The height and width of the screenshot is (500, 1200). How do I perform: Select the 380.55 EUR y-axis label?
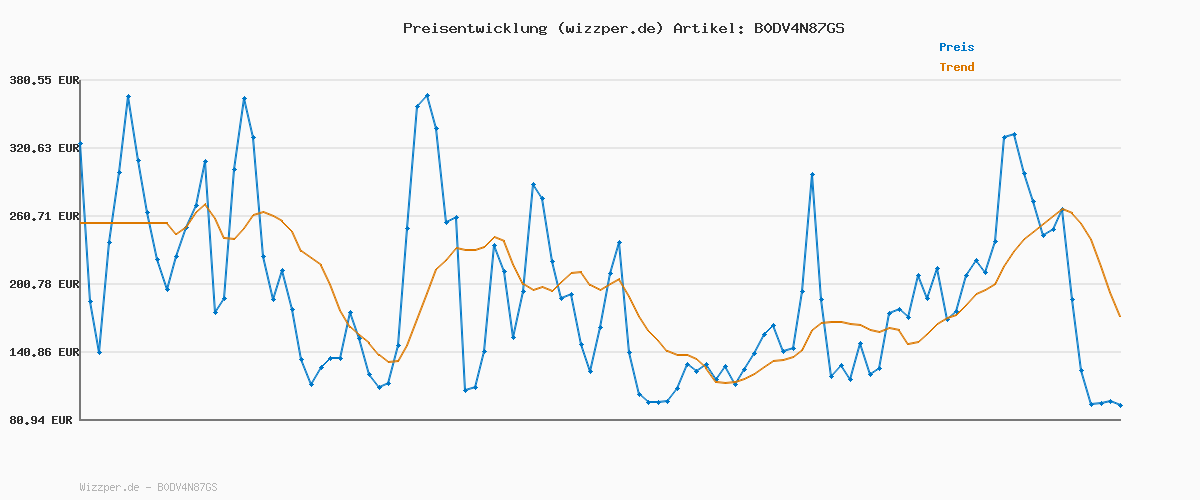(x=44, y=80)
